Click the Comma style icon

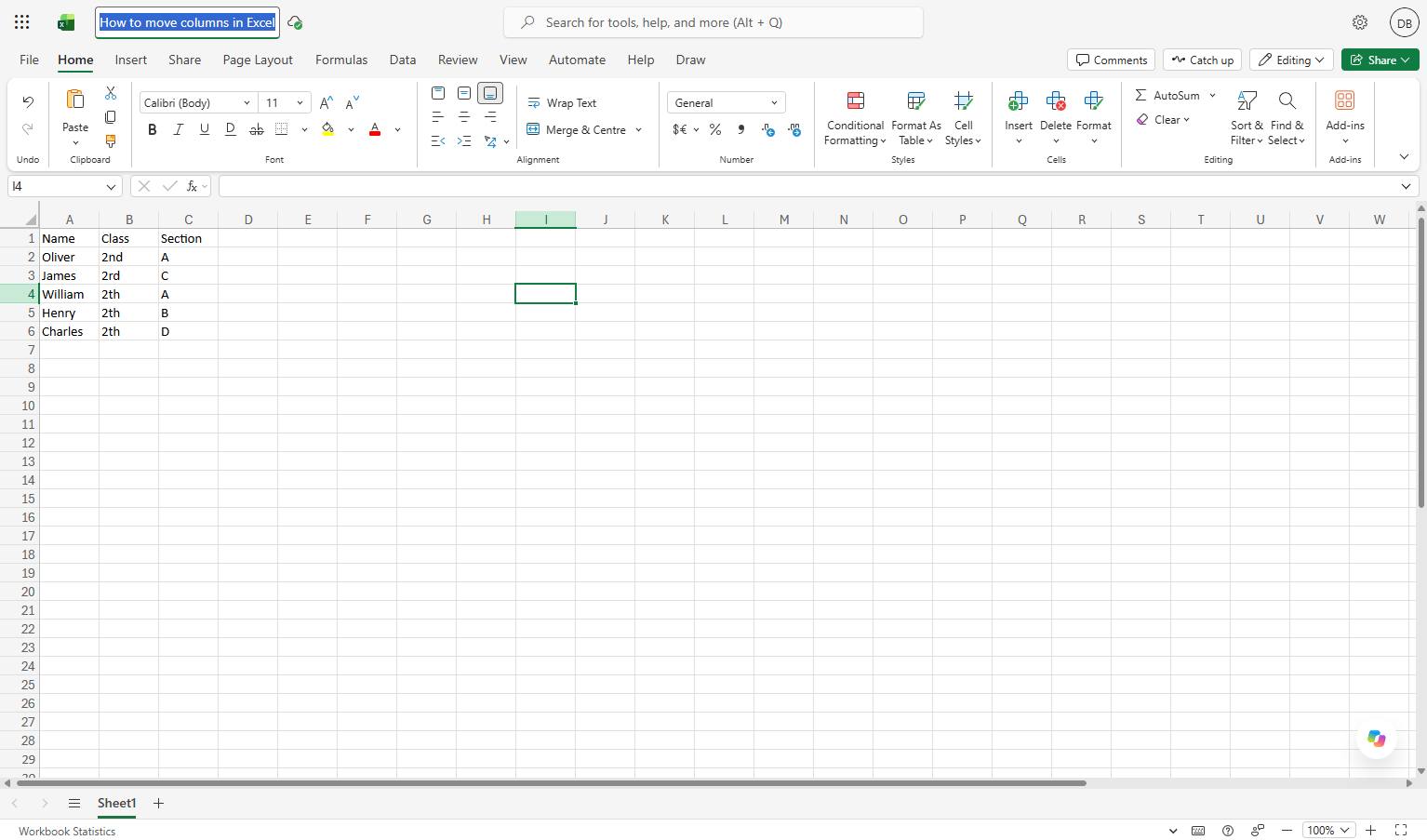coord(741,129)
